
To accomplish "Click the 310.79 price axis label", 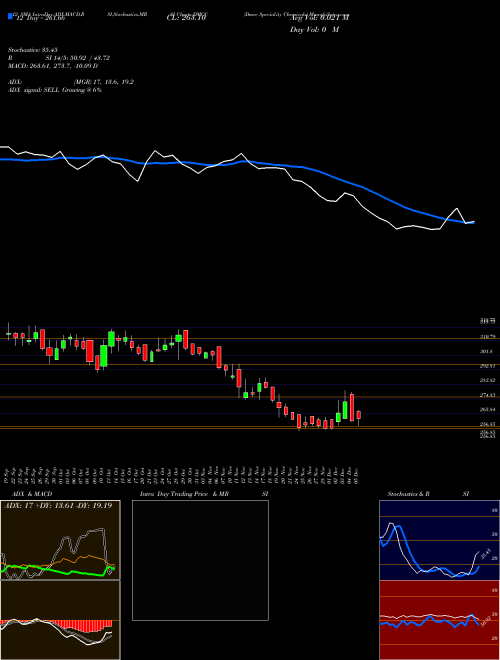I will (488, 337).
